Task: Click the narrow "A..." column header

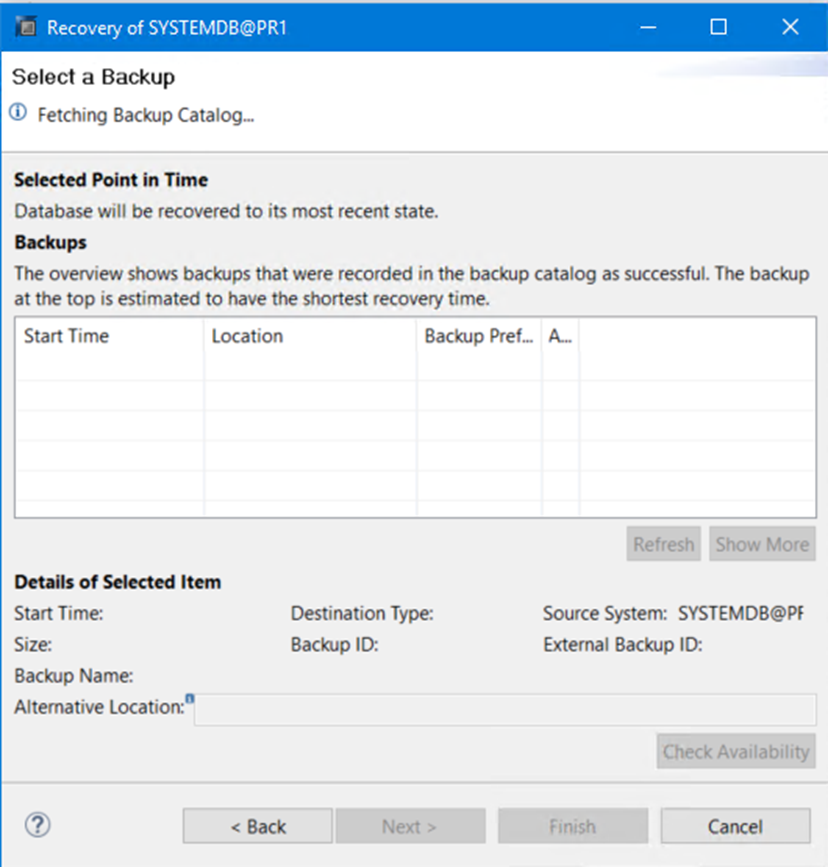Action: click(560, 336)
